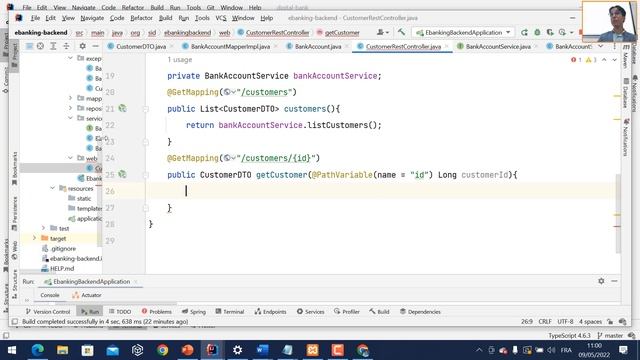Expand the mappers package in project tree
The image size is (640, 360).
click(x=71, y=98)
